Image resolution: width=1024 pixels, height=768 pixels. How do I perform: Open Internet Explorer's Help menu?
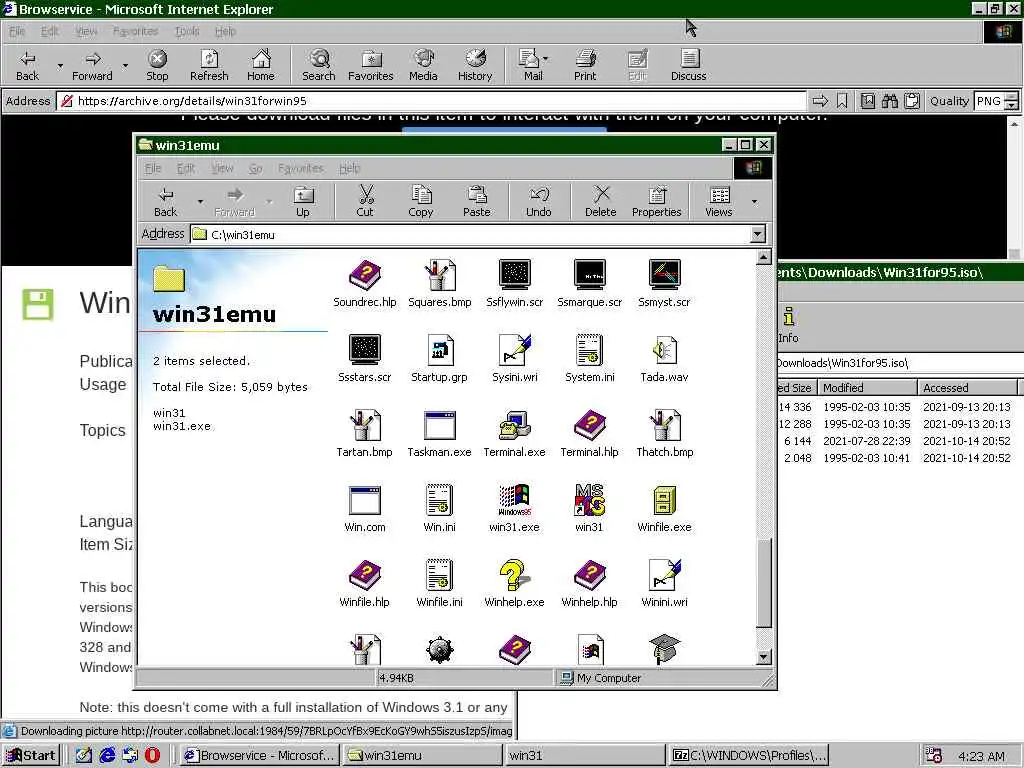point(225,31)
